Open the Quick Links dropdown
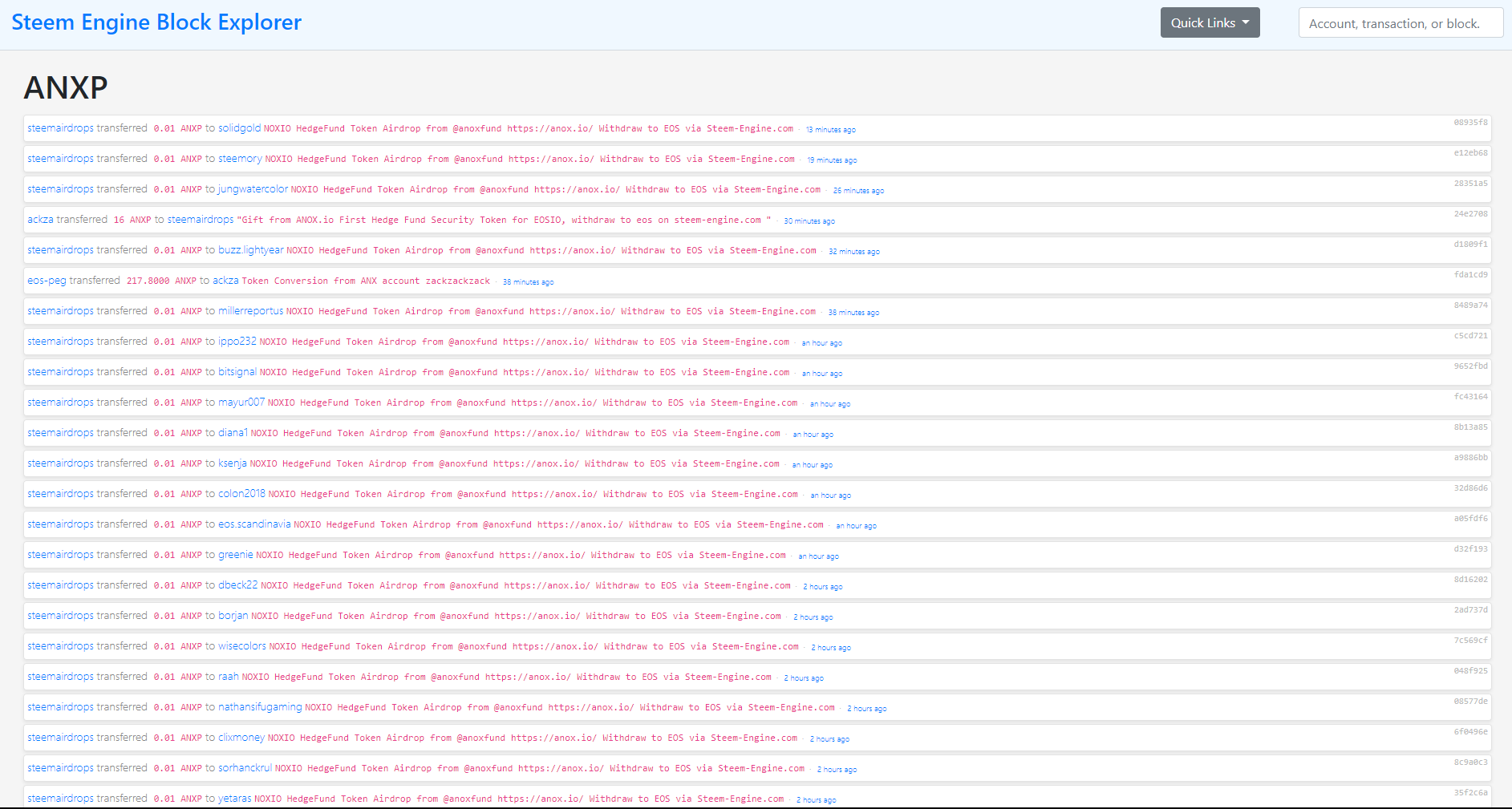Viewport: 1512px width, 809px height. coord(1210,22)
